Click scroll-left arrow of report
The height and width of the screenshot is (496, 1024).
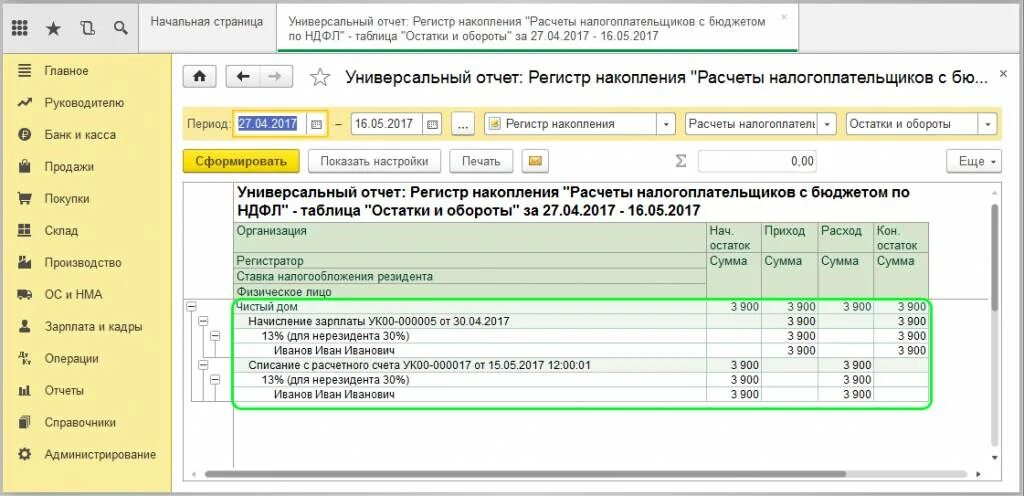coord(193,474)
